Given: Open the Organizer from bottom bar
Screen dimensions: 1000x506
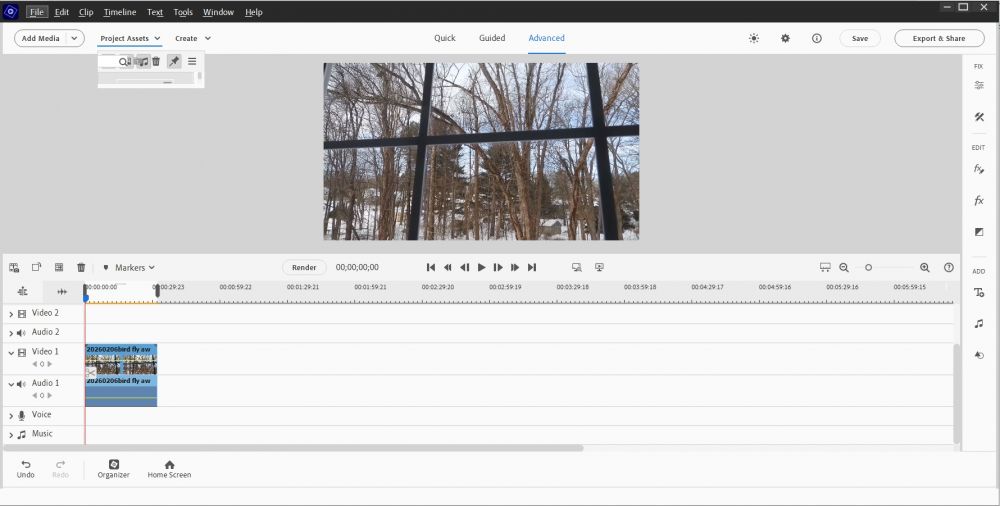Looking at the screenshot, I should pos(113,468).
